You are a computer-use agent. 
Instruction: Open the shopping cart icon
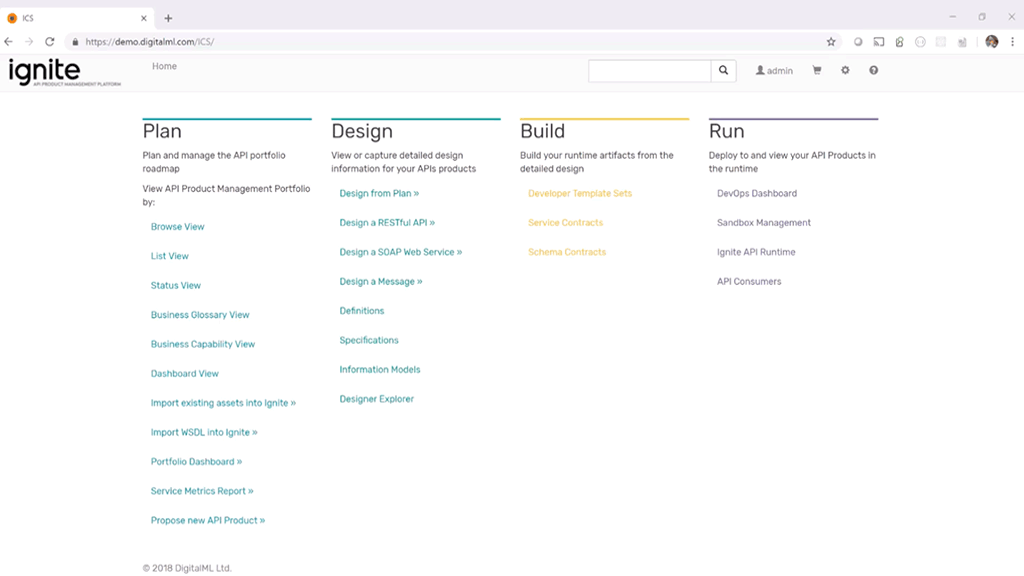[817, 71]
